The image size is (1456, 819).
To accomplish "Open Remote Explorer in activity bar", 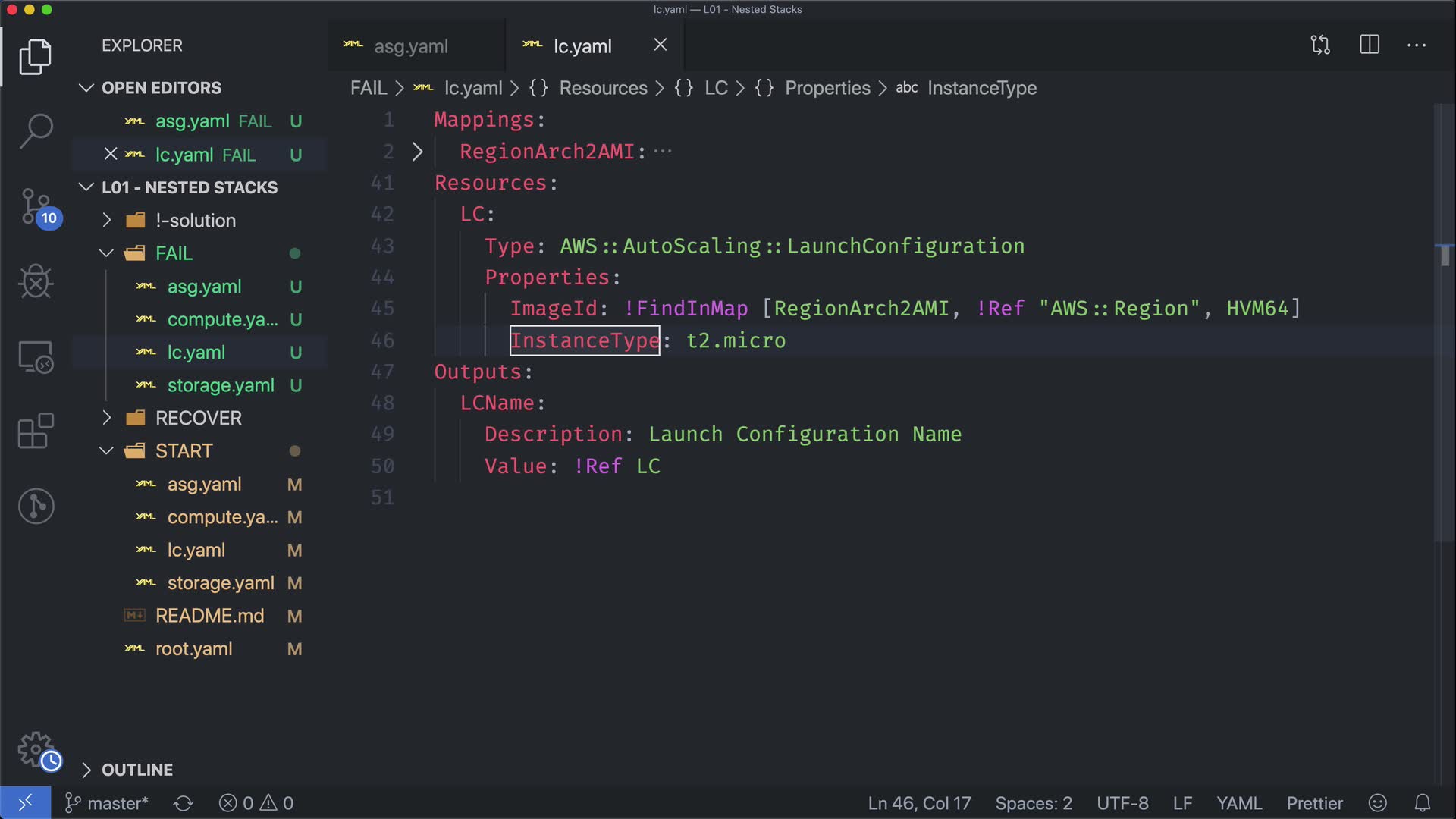I will pos(36,356).
